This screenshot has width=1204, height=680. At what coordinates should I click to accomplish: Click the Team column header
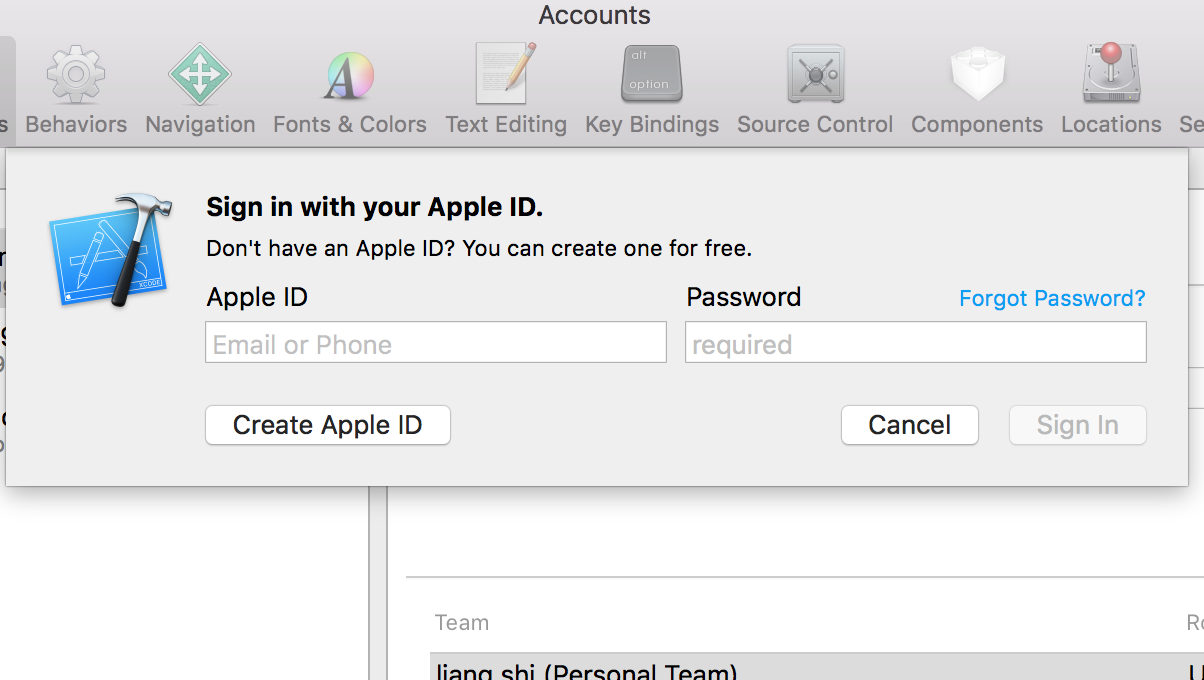[x=462, y=623]
